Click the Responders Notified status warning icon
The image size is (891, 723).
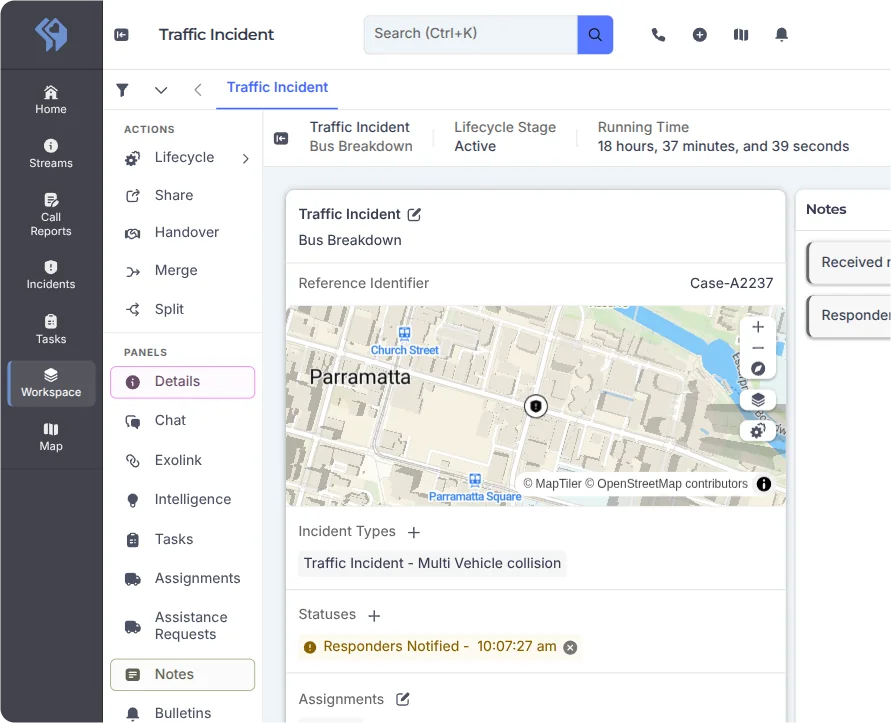(x=310, y=647)
